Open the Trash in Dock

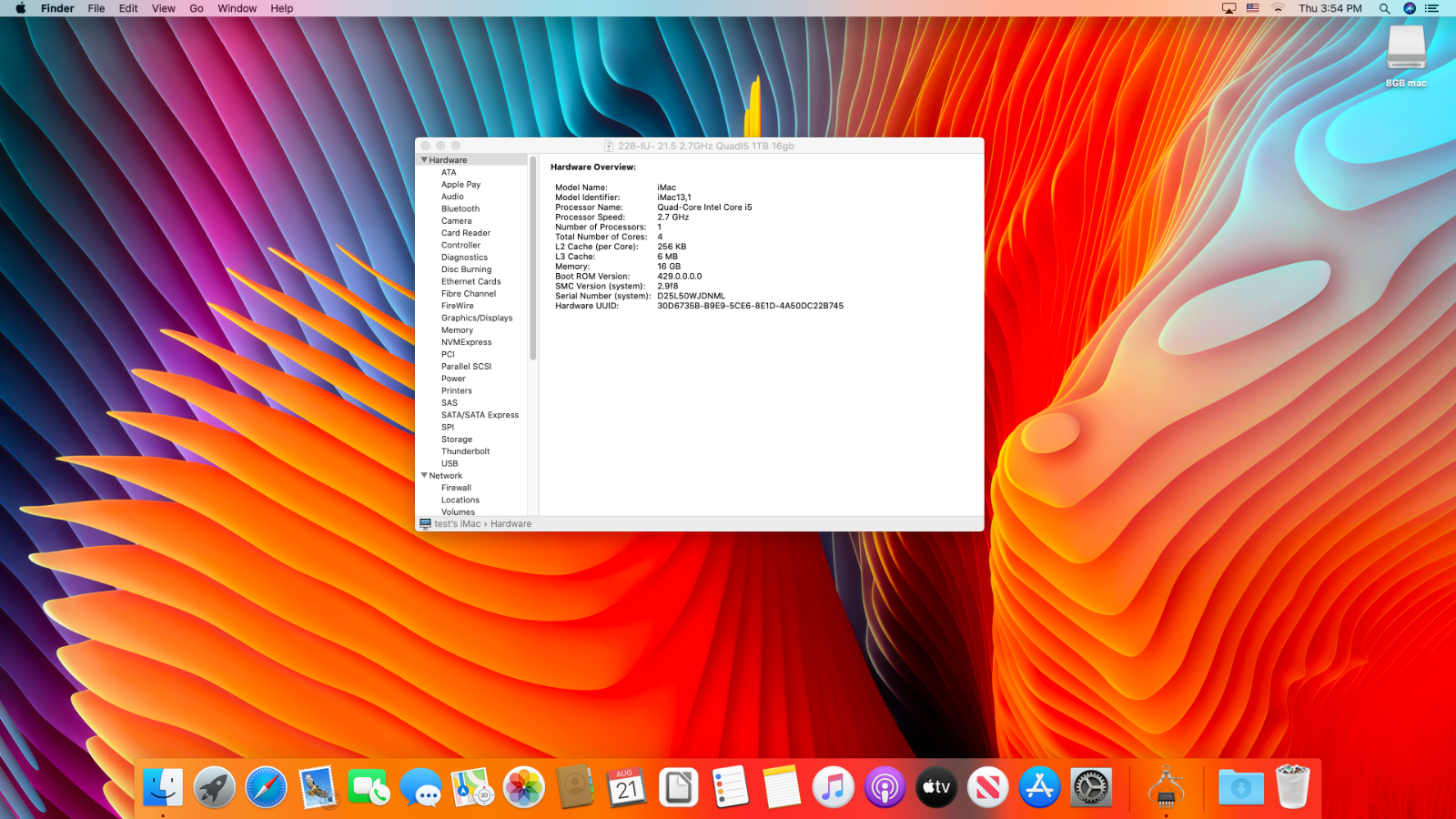tap(1292, 787)
